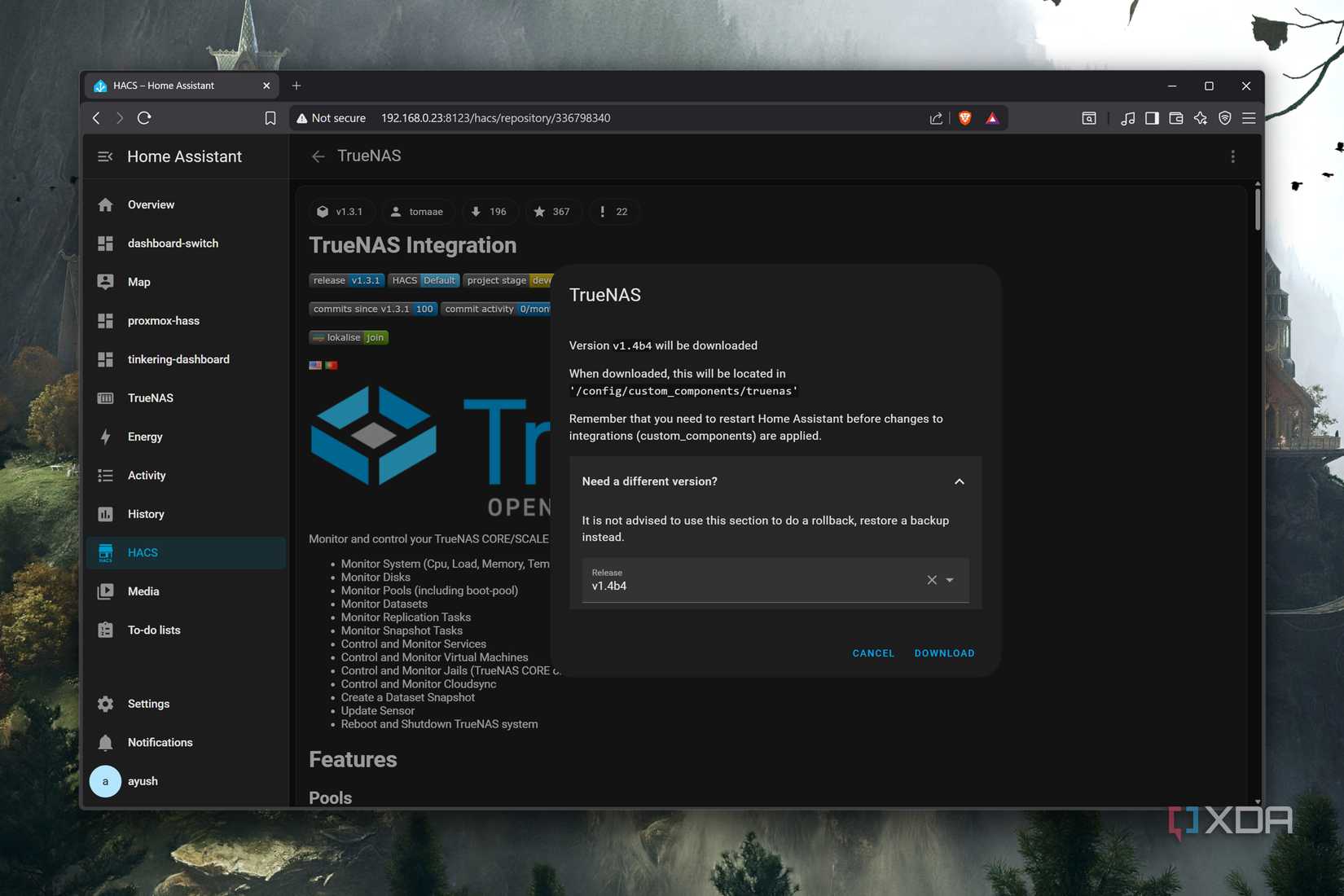1344x896 pixels.
Task: Open the Release version dropdown arrow
Action: point(950,580)
